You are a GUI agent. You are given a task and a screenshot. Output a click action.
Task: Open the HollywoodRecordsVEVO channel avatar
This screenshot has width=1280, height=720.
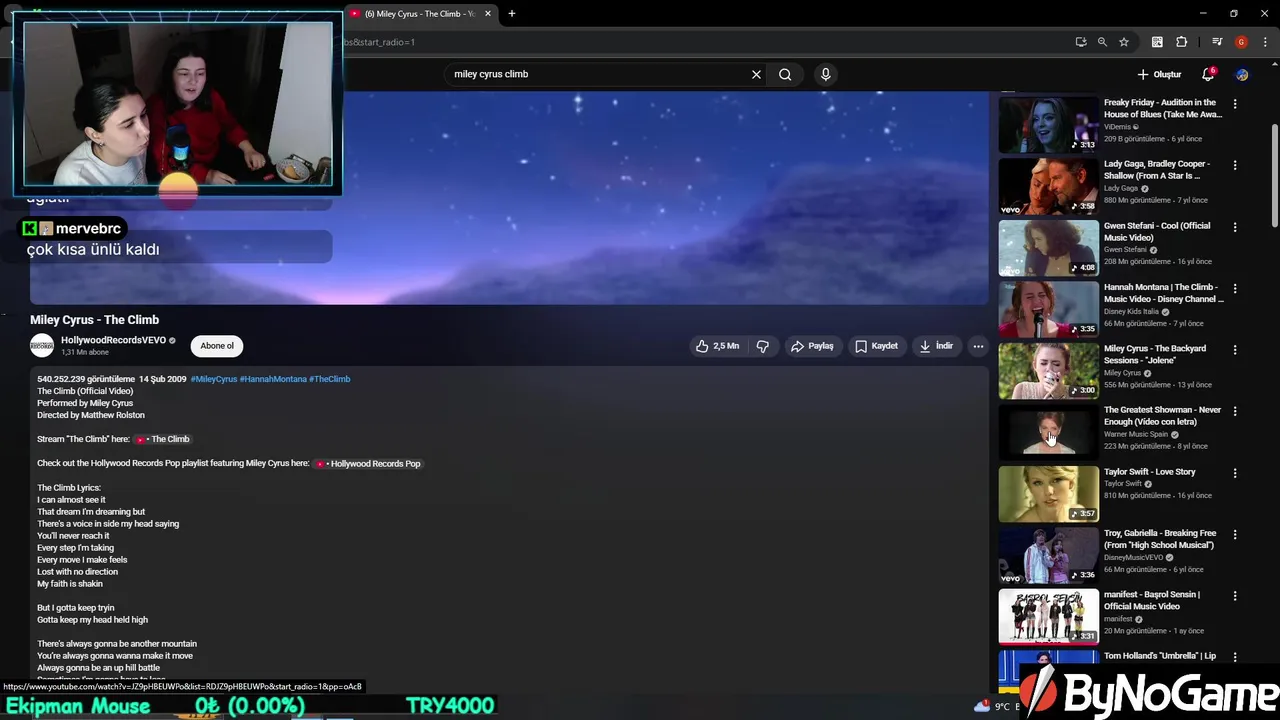point(42,346)
